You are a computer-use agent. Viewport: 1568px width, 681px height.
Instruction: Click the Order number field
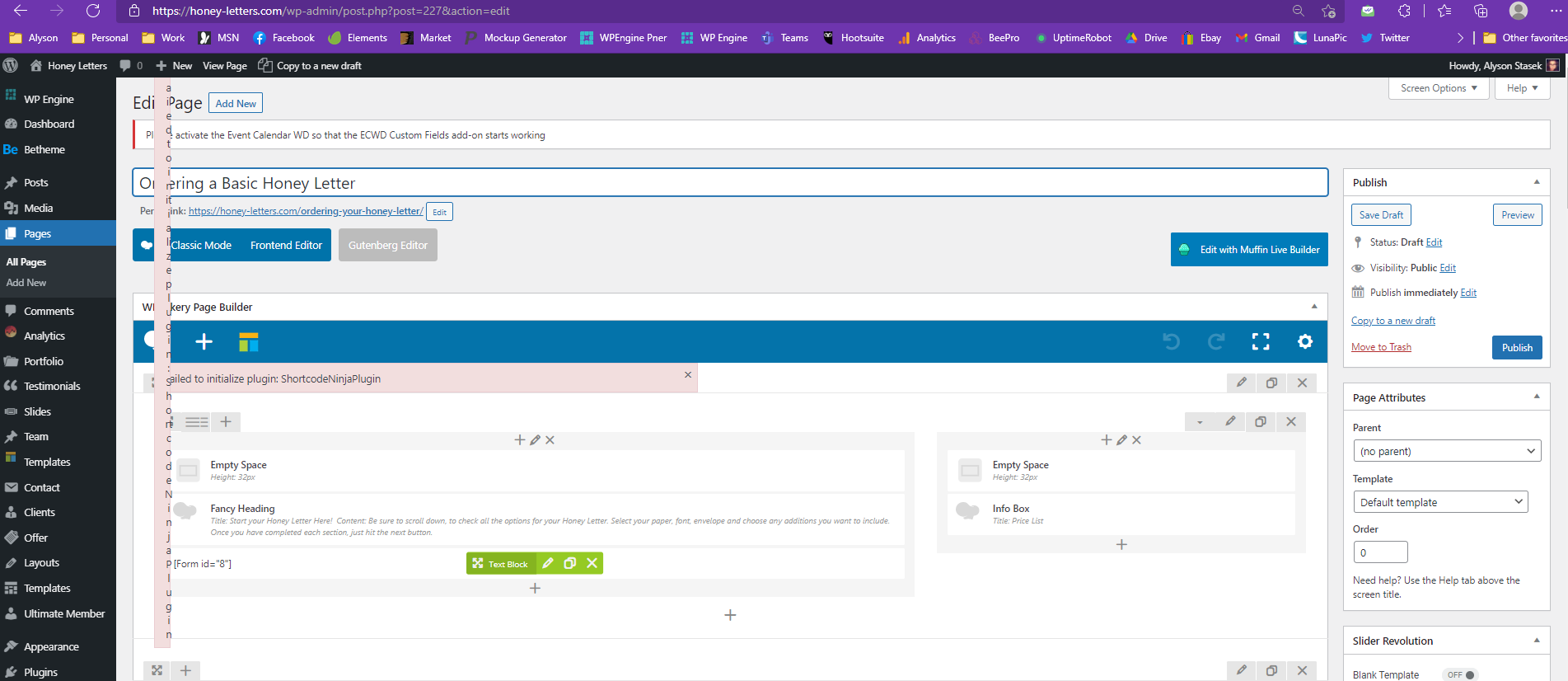(1380, 552)
